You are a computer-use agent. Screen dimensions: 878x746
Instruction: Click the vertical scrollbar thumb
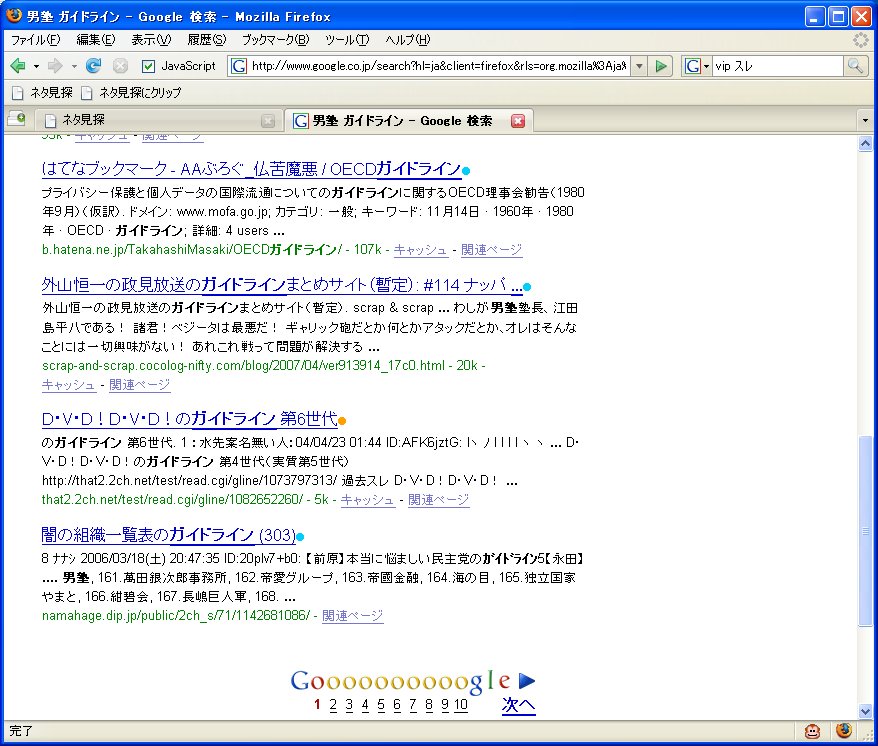865,530
